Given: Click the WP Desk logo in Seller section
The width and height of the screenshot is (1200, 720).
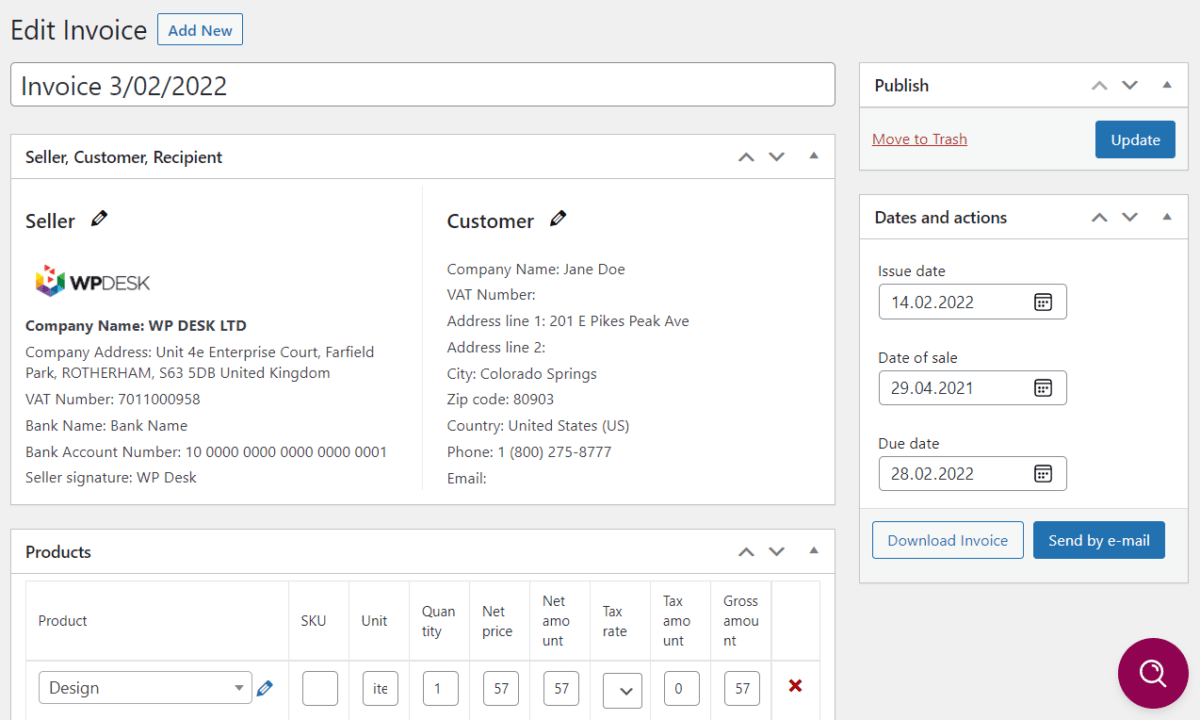Looking at the screenshot, I should 92,280.
